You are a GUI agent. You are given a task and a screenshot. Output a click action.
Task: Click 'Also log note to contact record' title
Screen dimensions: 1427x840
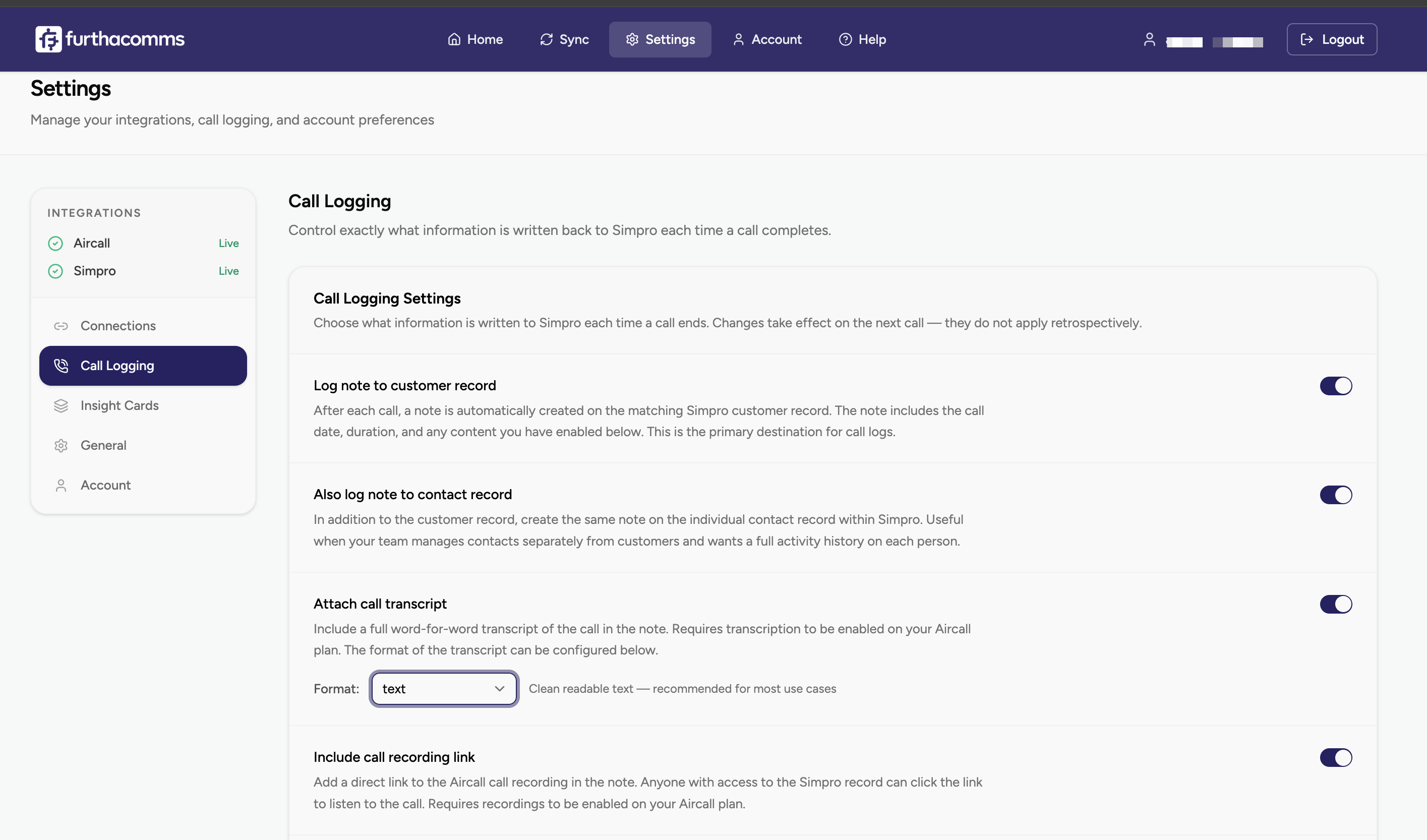coord(413,495)
